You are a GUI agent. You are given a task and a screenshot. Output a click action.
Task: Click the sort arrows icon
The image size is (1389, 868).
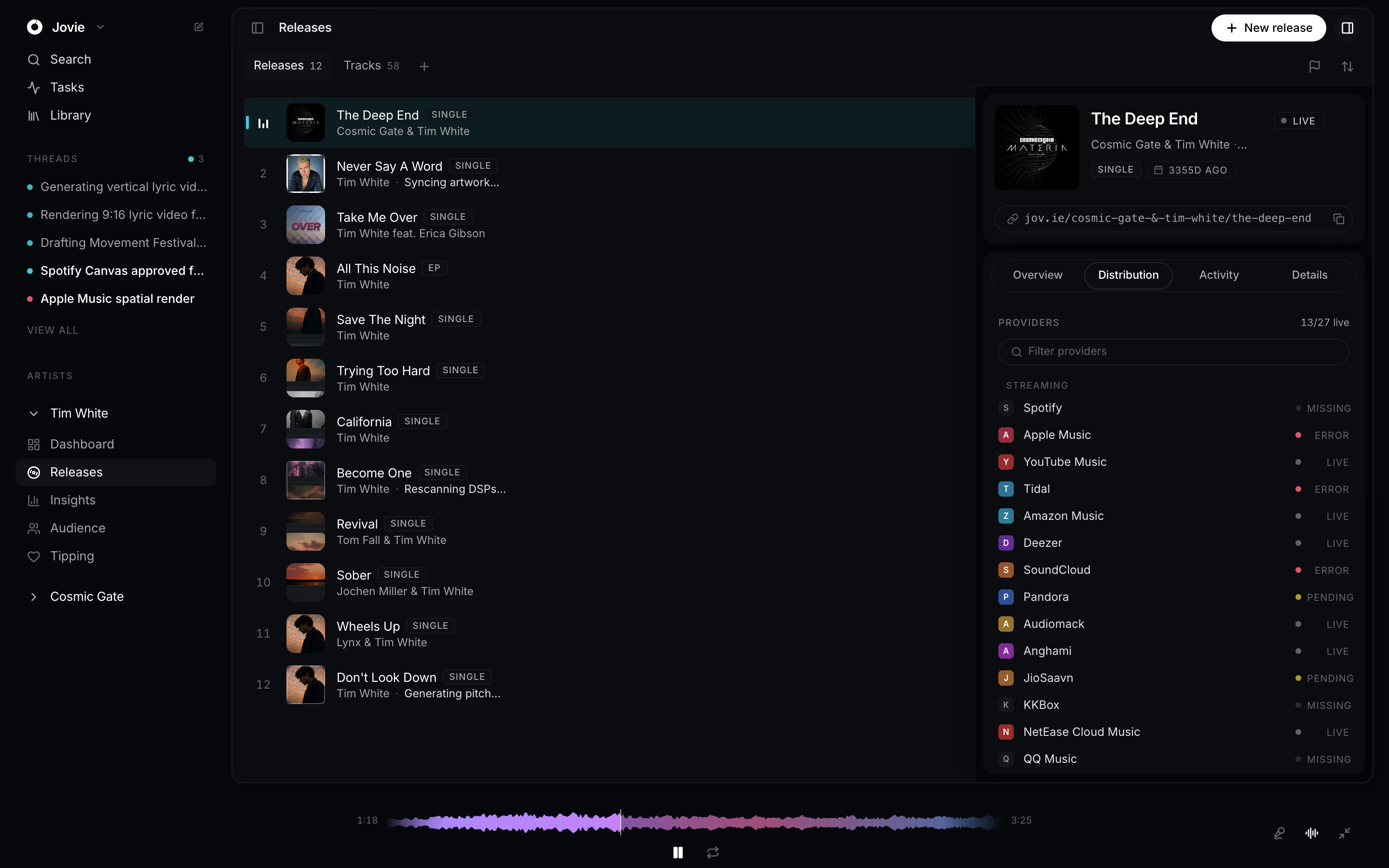[x=1347, y=67]
